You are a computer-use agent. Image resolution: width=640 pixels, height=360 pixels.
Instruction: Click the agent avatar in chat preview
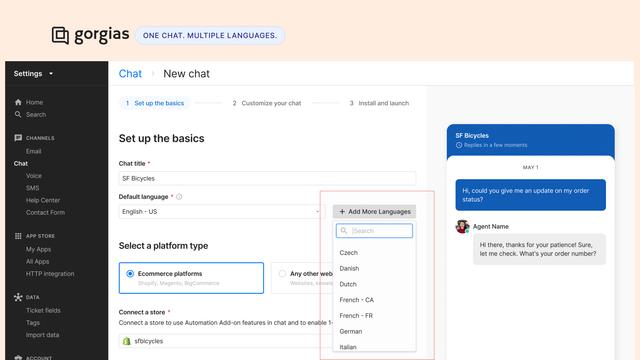[x=462, y=227]
